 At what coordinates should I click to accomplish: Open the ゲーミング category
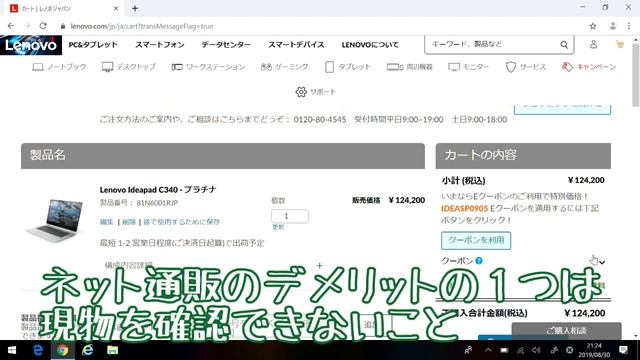point(284,67)
